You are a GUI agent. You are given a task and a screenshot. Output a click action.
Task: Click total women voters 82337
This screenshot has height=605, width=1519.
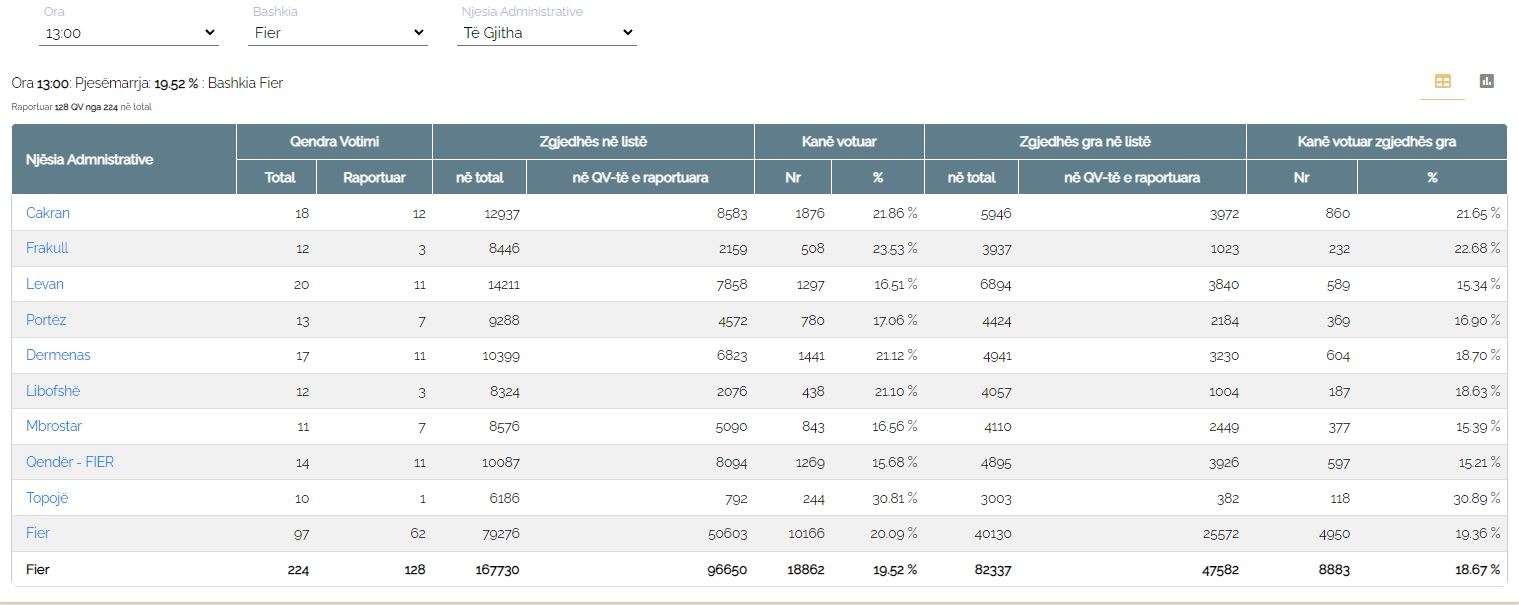[991, 569]
